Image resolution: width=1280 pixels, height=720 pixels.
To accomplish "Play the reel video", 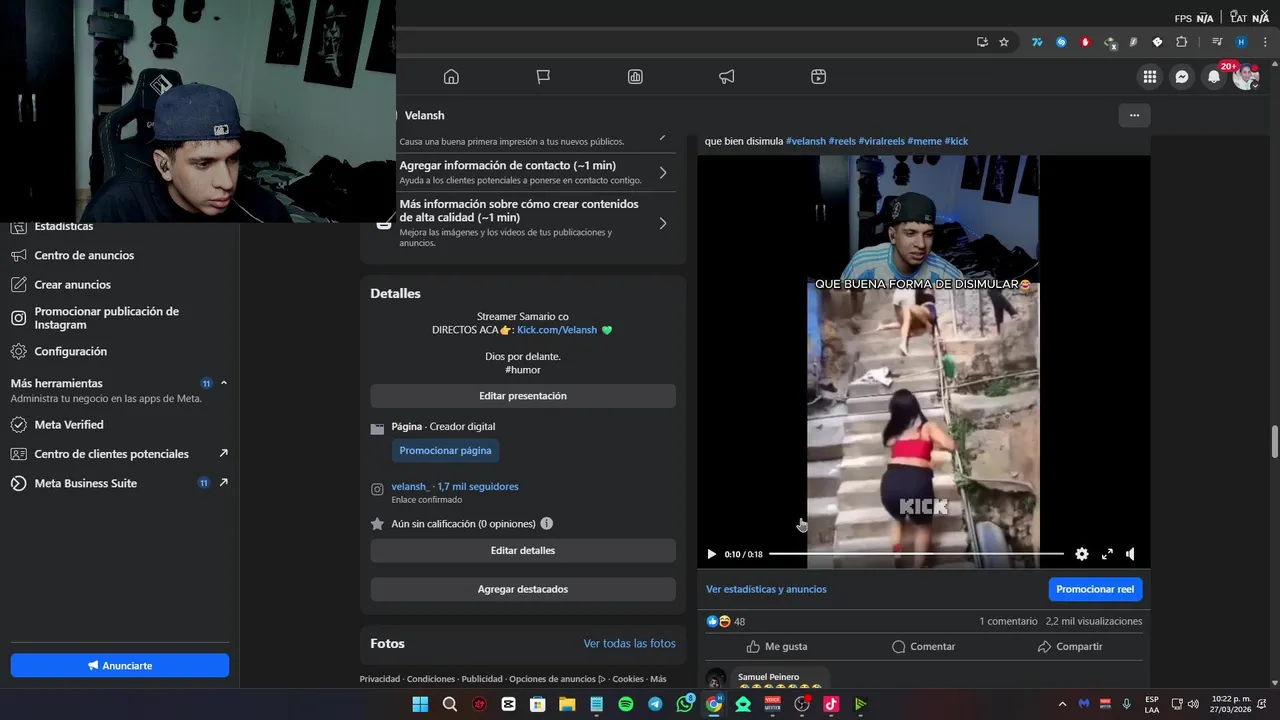I will pyautogui.click(x=712, y=554).
